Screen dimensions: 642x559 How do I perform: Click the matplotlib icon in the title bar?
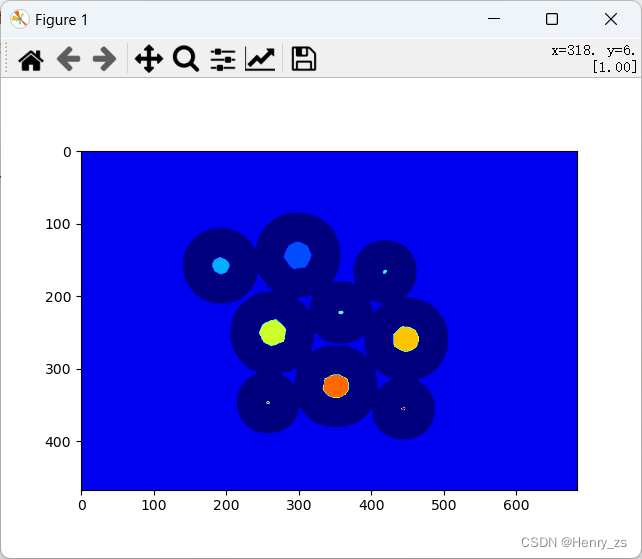(x=19, y=19)
